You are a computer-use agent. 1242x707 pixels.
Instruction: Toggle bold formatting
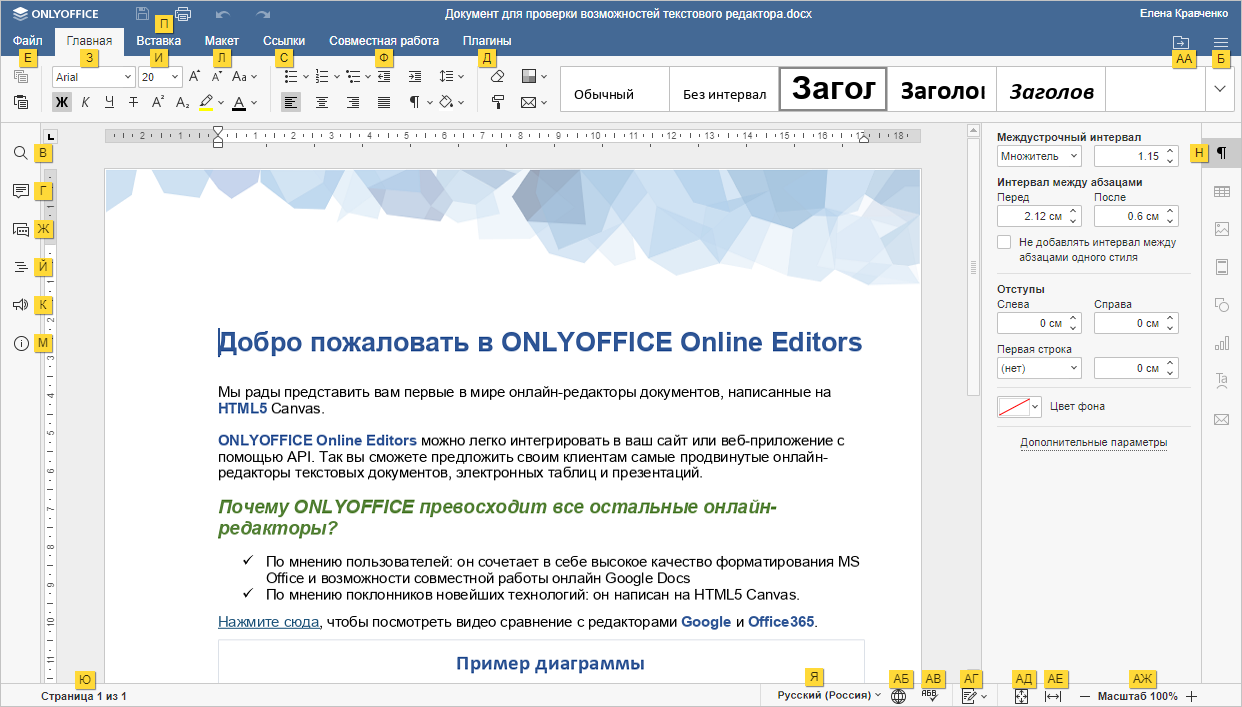[x=62, y=101]
